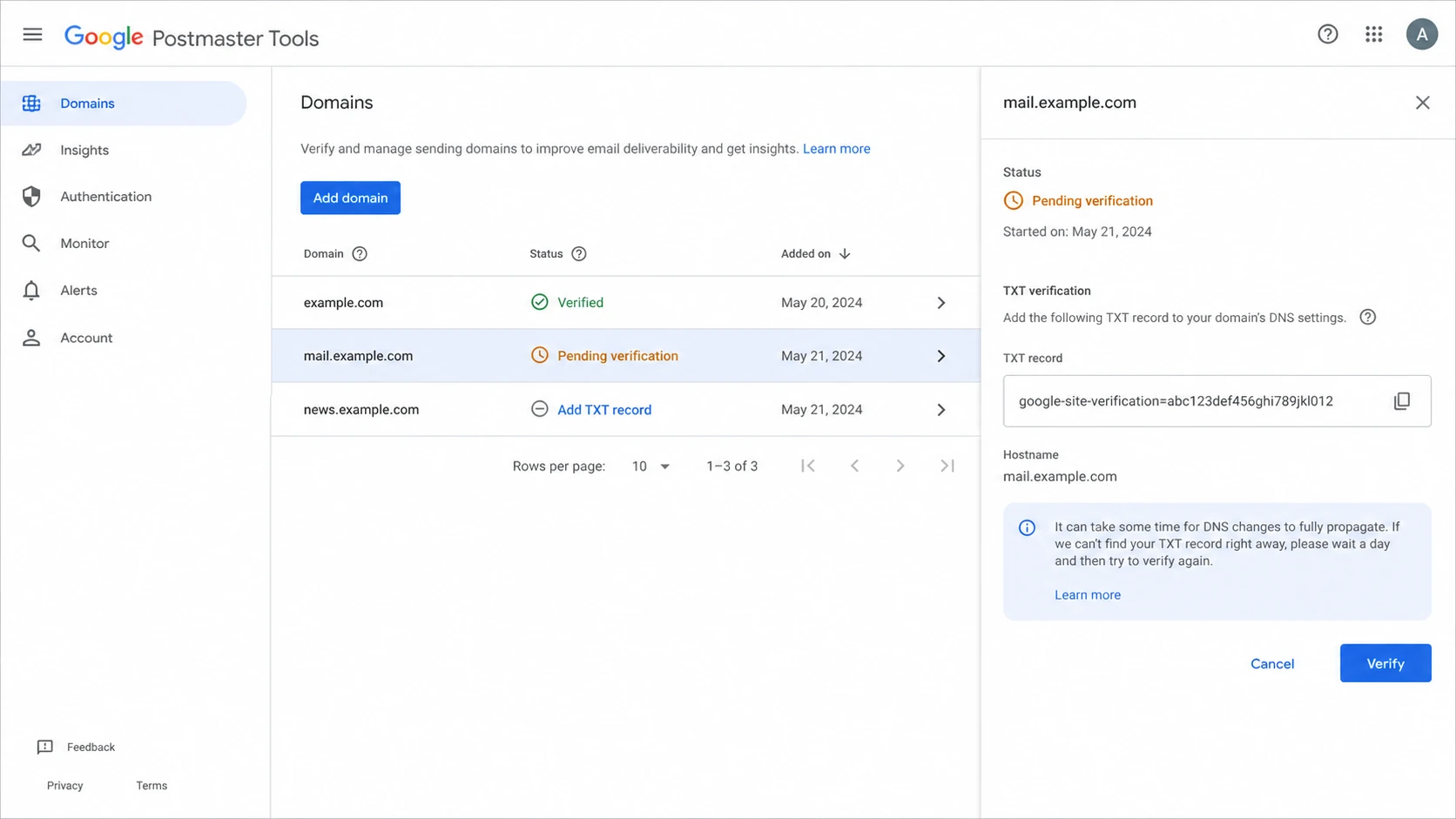Select Alerts in the sidebar

[x=123, y=291]
